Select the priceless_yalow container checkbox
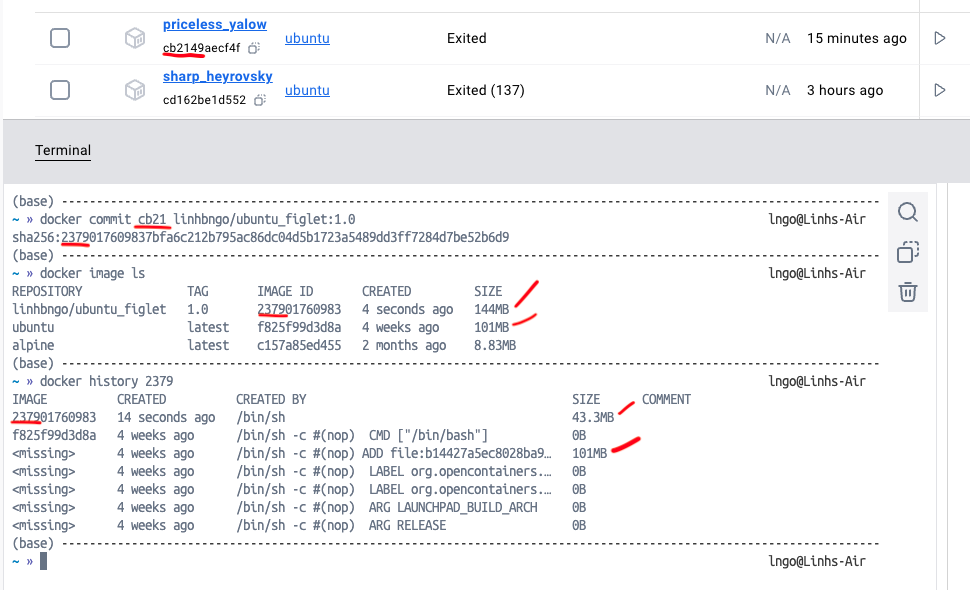The height and width of the screenshot is (590, 970). pyautogui.click(x=60, y=38)
